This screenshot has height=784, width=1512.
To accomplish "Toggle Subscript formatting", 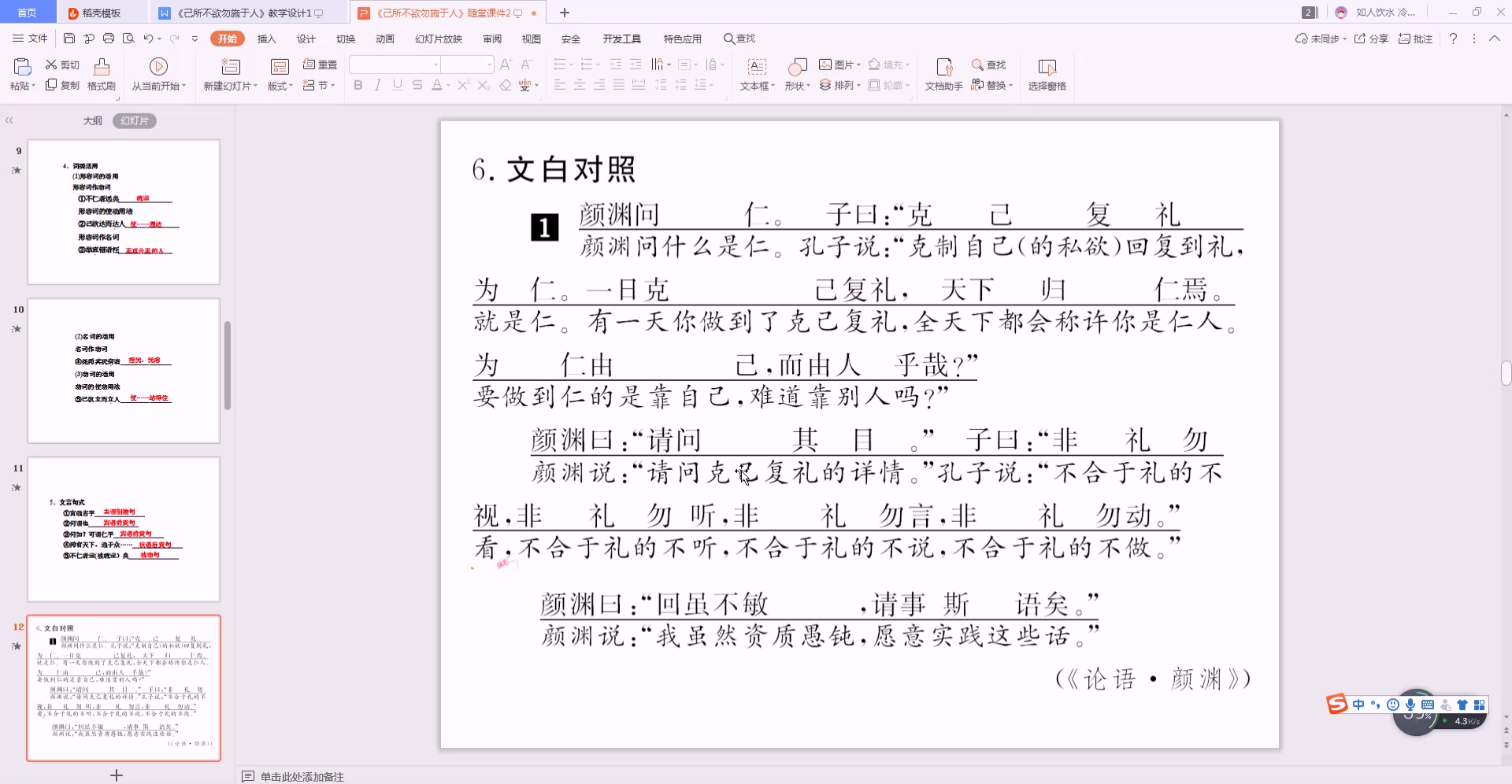I will (x=484, y=85).
